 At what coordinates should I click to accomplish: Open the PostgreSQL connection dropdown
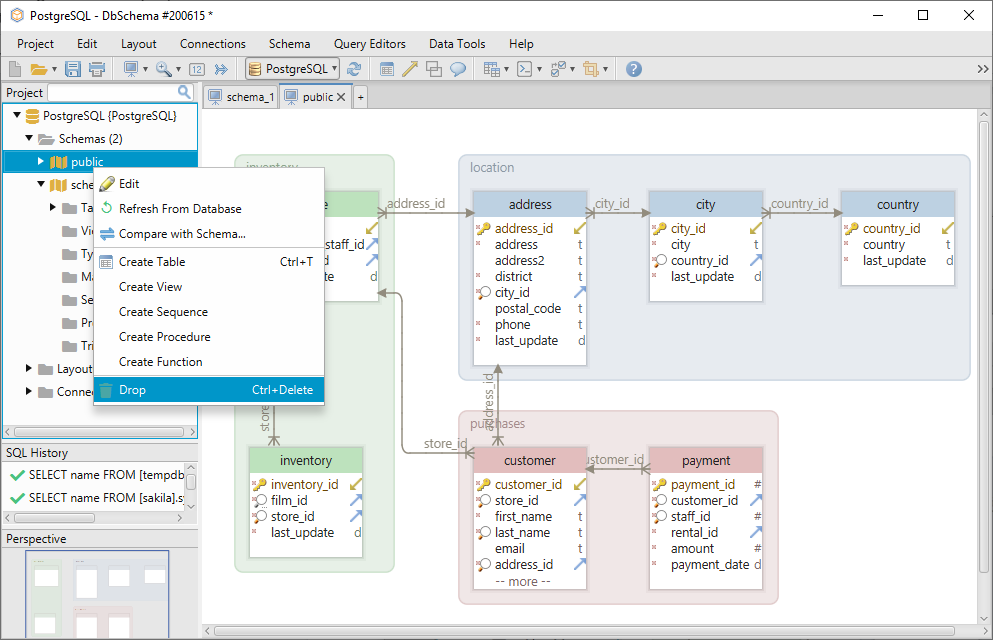[x=293, y=69]
